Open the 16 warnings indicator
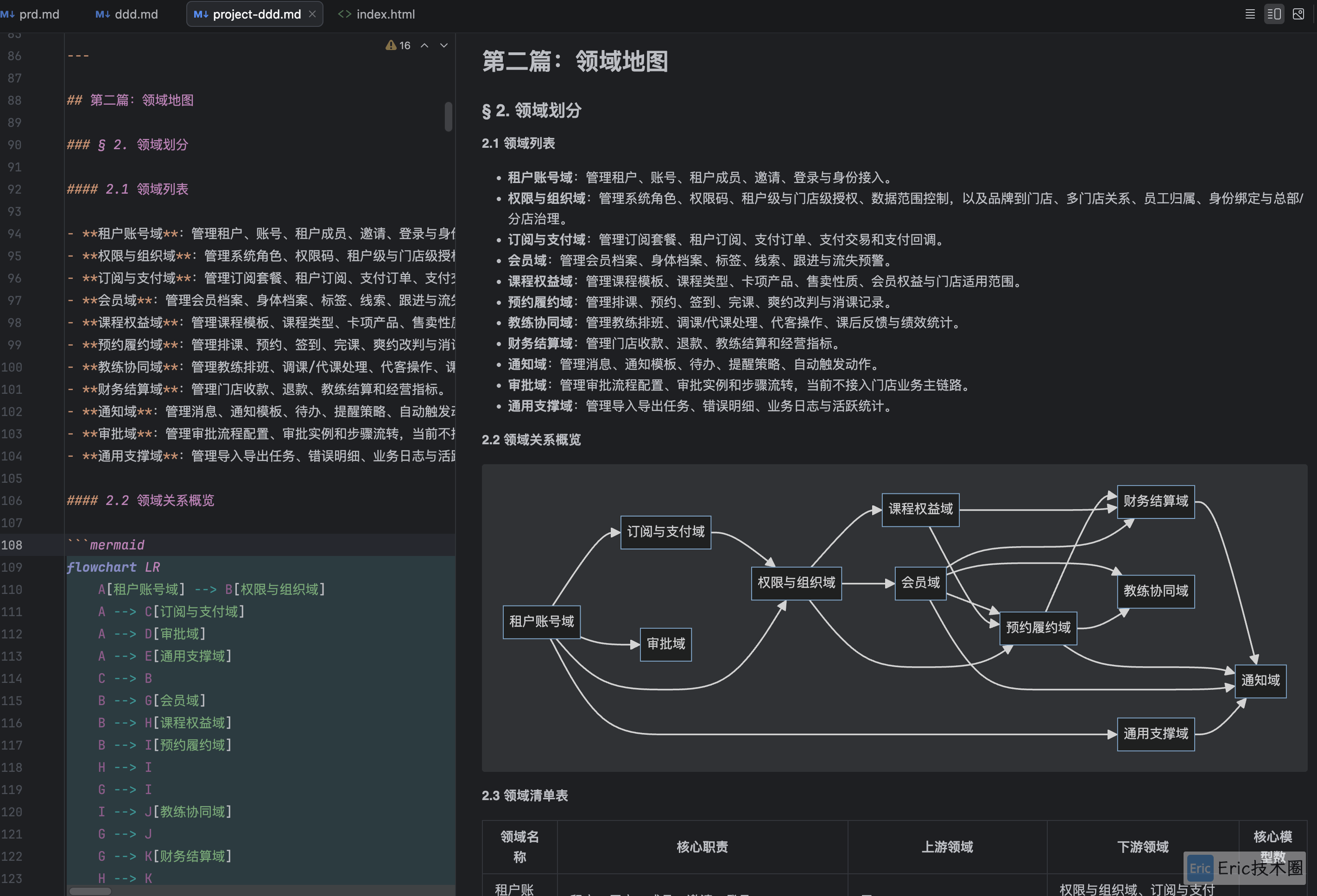This screenshot has height=896, width=1317. click(x=398, y=45)
